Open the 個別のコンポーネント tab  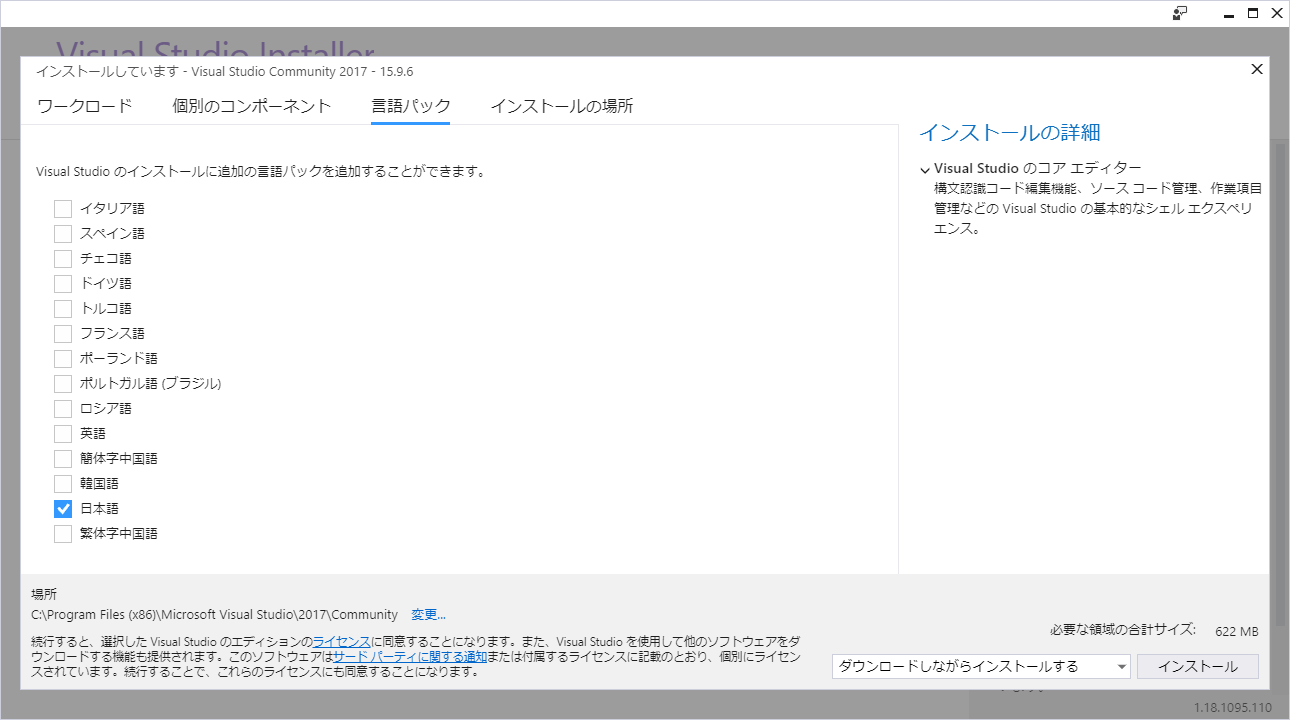pyautogui.click(x=251, y=106)
